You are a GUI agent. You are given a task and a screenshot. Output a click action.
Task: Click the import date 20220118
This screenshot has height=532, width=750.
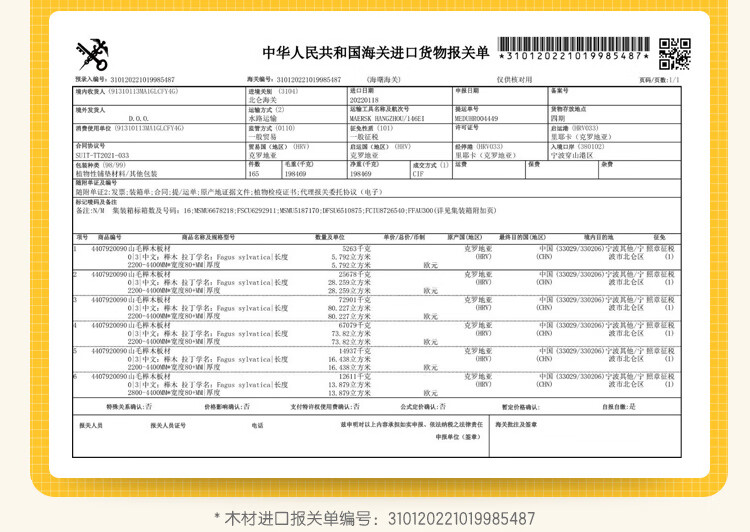tap(364, 100)
